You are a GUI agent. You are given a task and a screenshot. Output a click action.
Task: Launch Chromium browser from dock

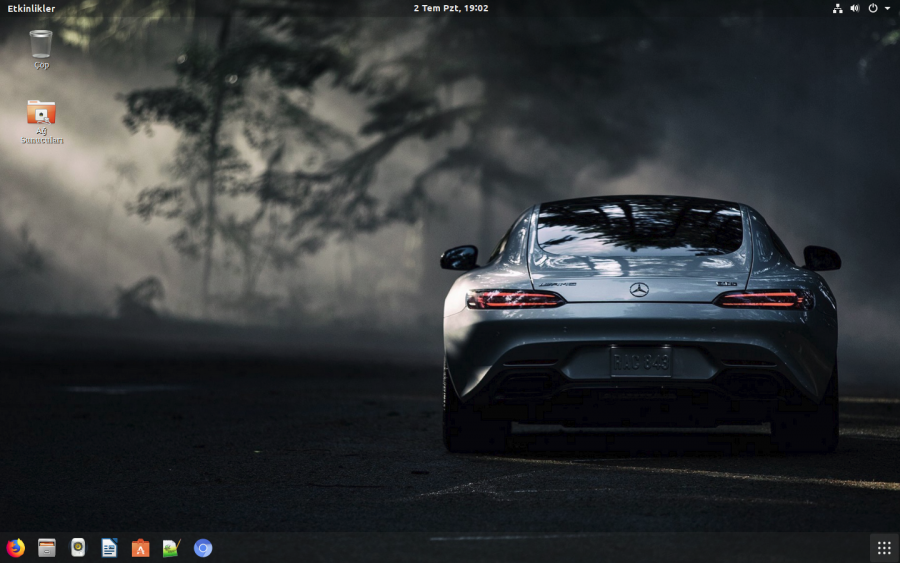[203, 548]
